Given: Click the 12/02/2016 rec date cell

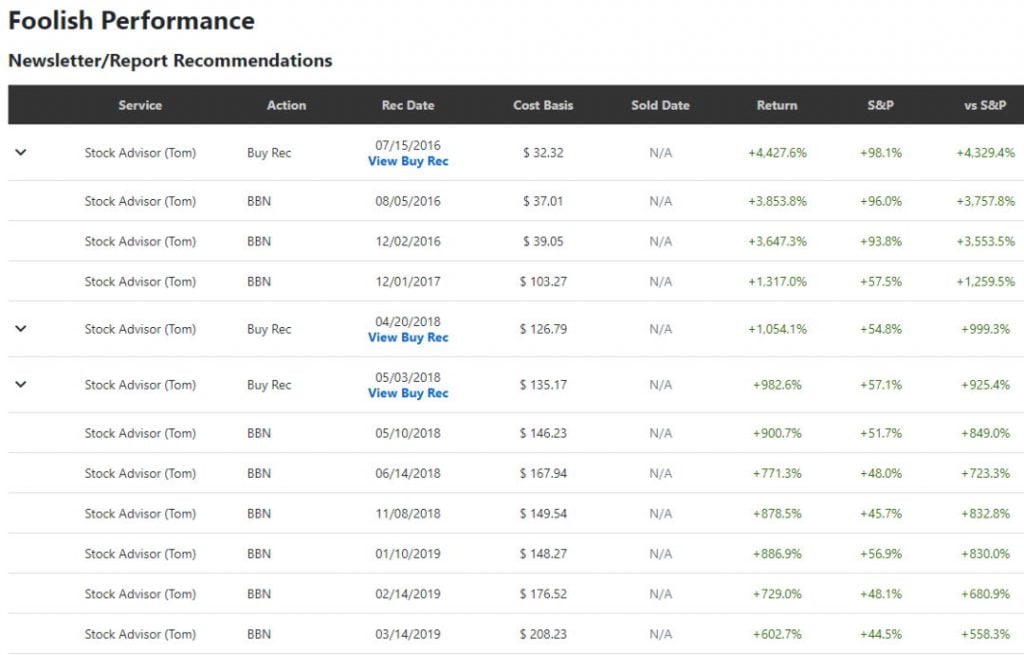Looking at the screenshot, I should 408,242.
